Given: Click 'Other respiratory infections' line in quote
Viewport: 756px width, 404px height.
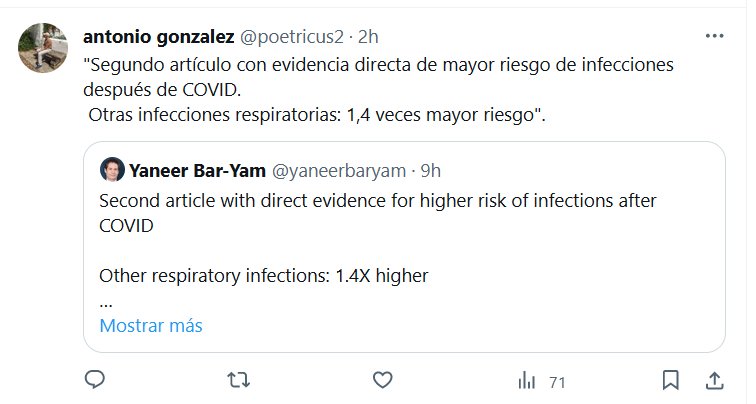Looking at the screenshot, I should point(264,276).
